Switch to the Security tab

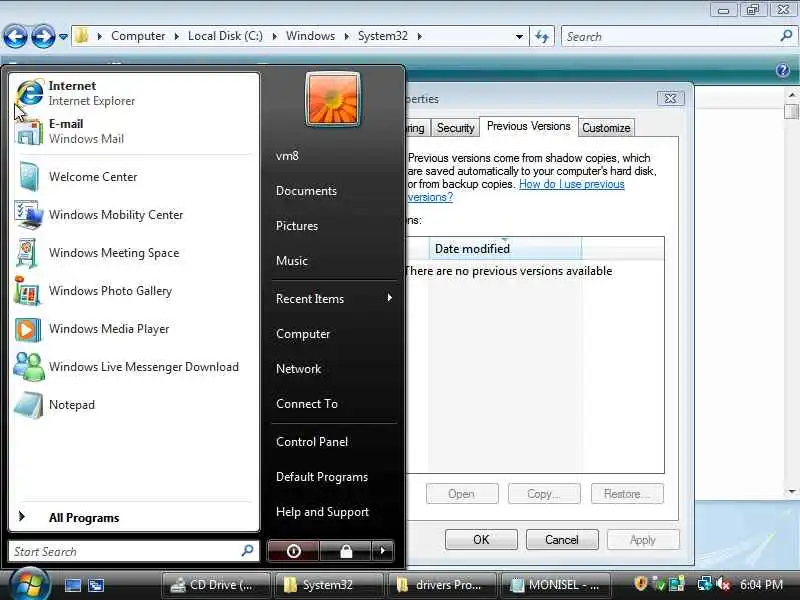tap(455, 128)
